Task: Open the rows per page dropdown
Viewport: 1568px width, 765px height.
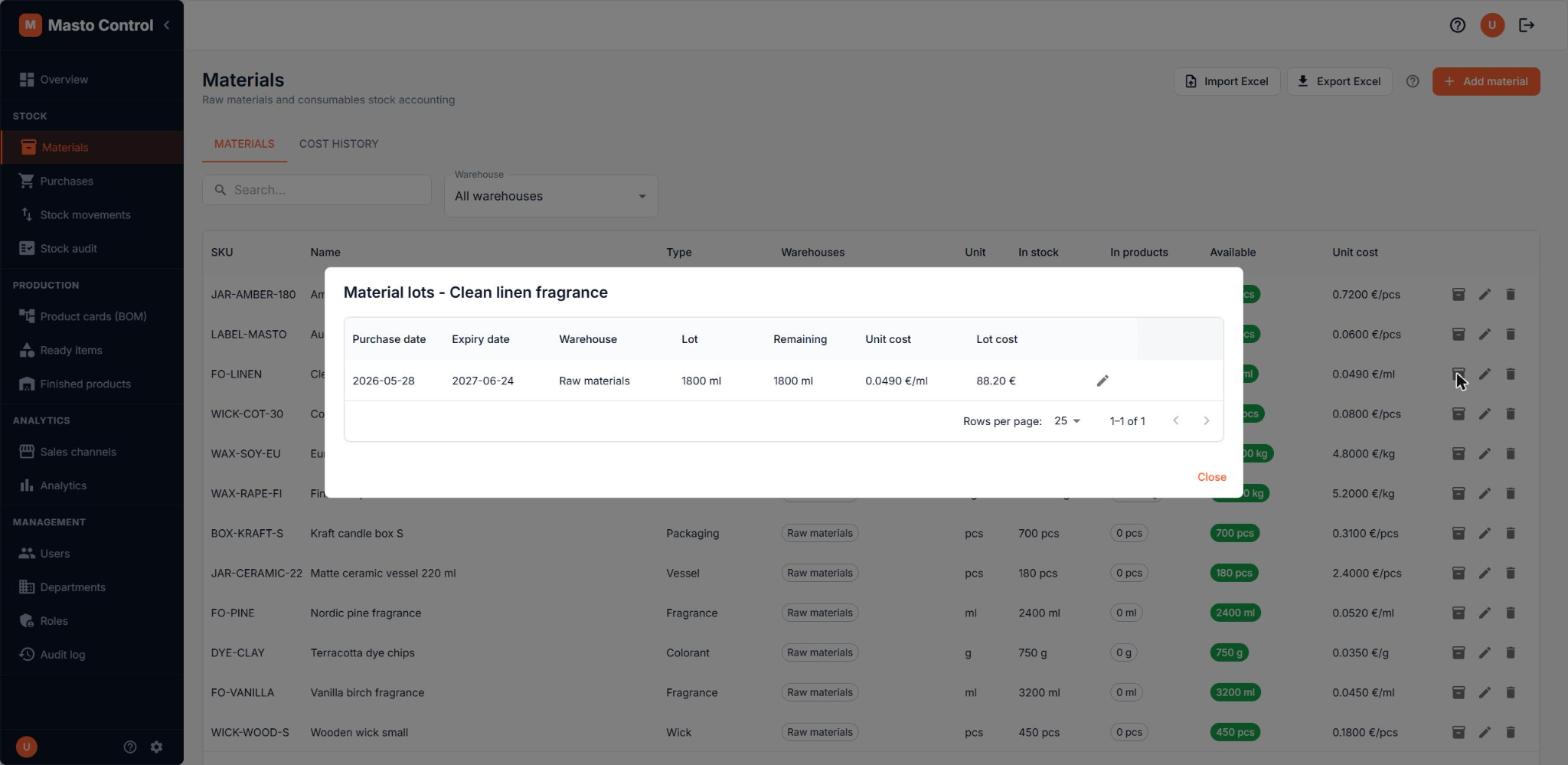Action: pyautogui.click(x=1067, y=421)
